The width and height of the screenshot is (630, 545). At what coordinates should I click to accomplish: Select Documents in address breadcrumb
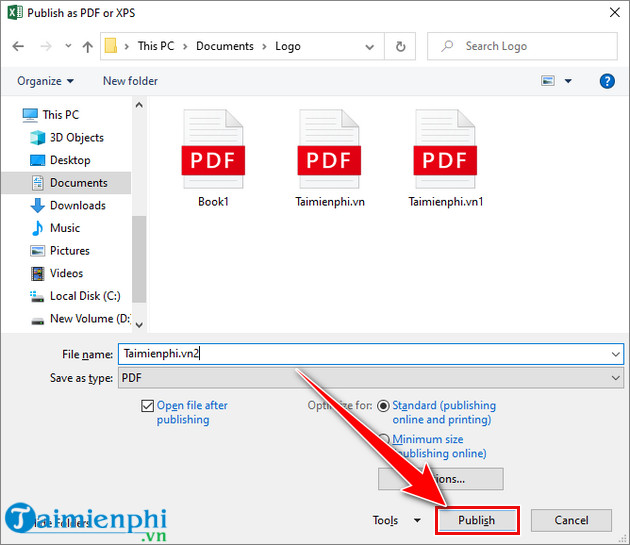pos(225,46)
